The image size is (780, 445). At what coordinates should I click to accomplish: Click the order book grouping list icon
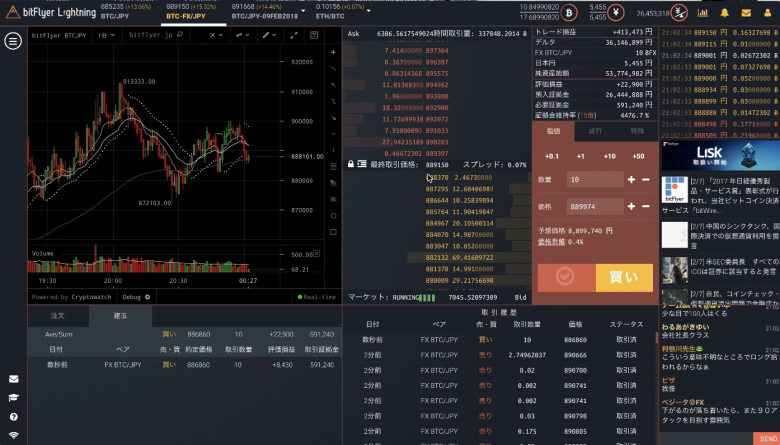(x=362, y=164)
